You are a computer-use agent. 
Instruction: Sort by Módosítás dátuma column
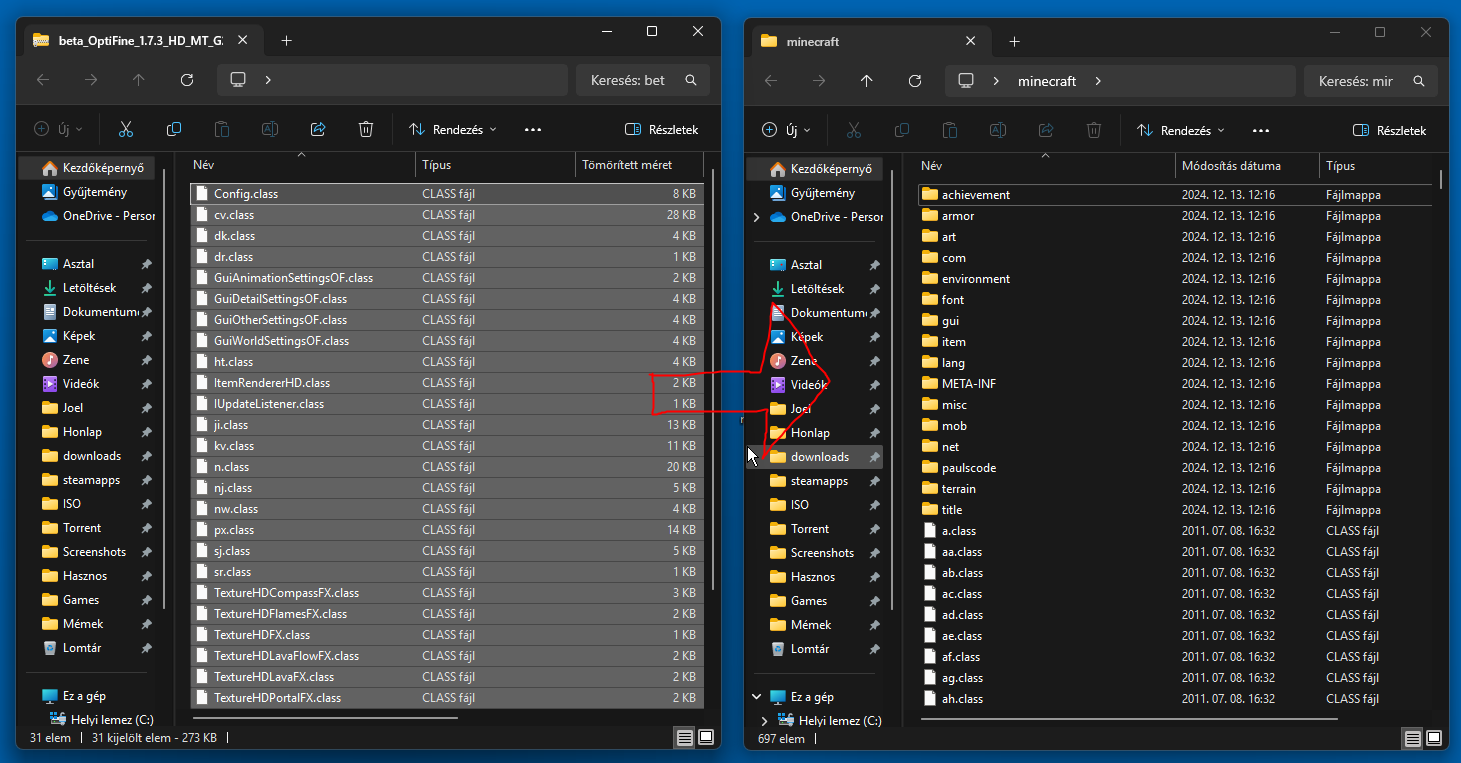(1246, 166)
